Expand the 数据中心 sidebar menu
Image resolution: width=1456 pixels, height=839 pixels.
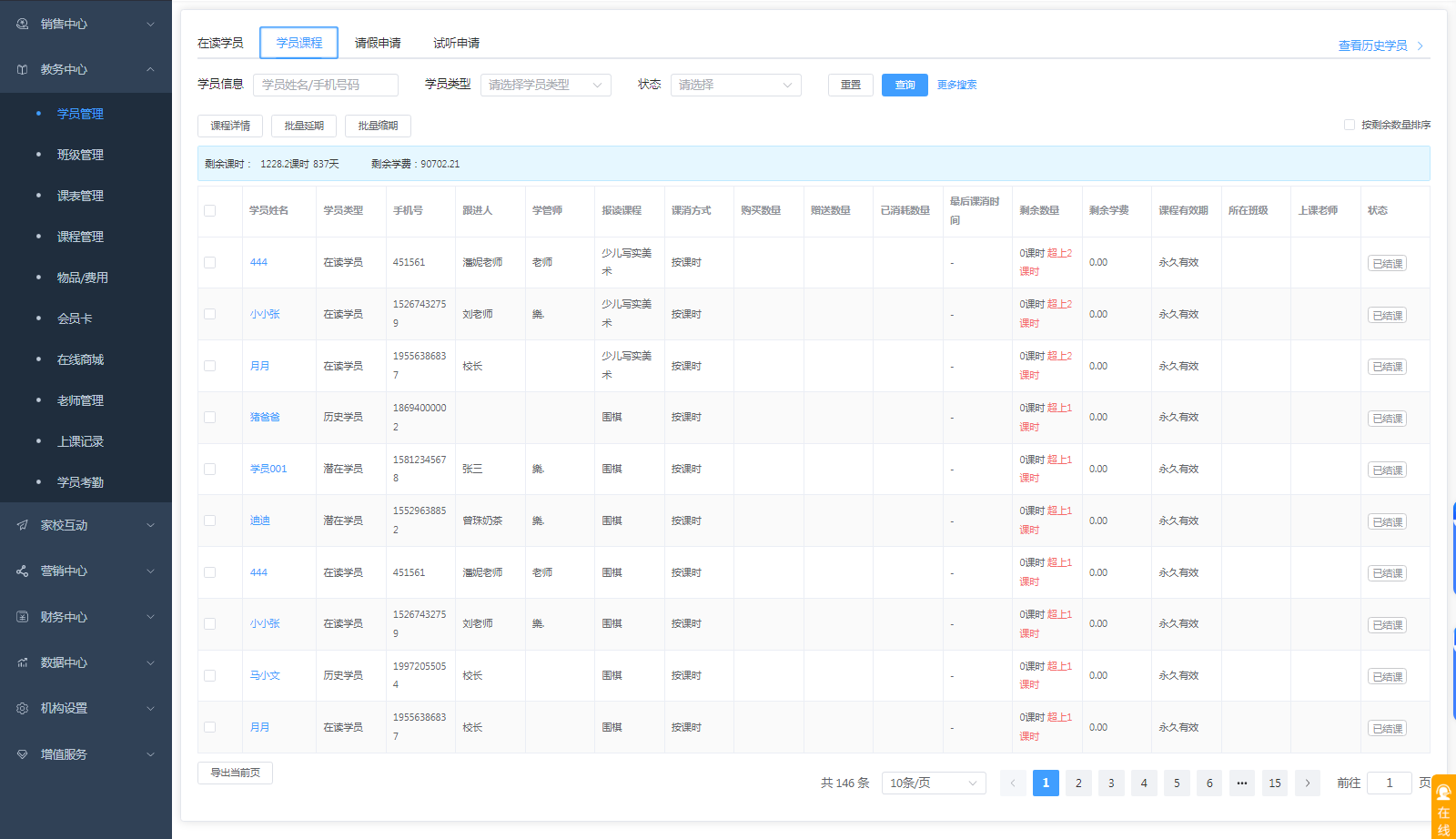151,662
